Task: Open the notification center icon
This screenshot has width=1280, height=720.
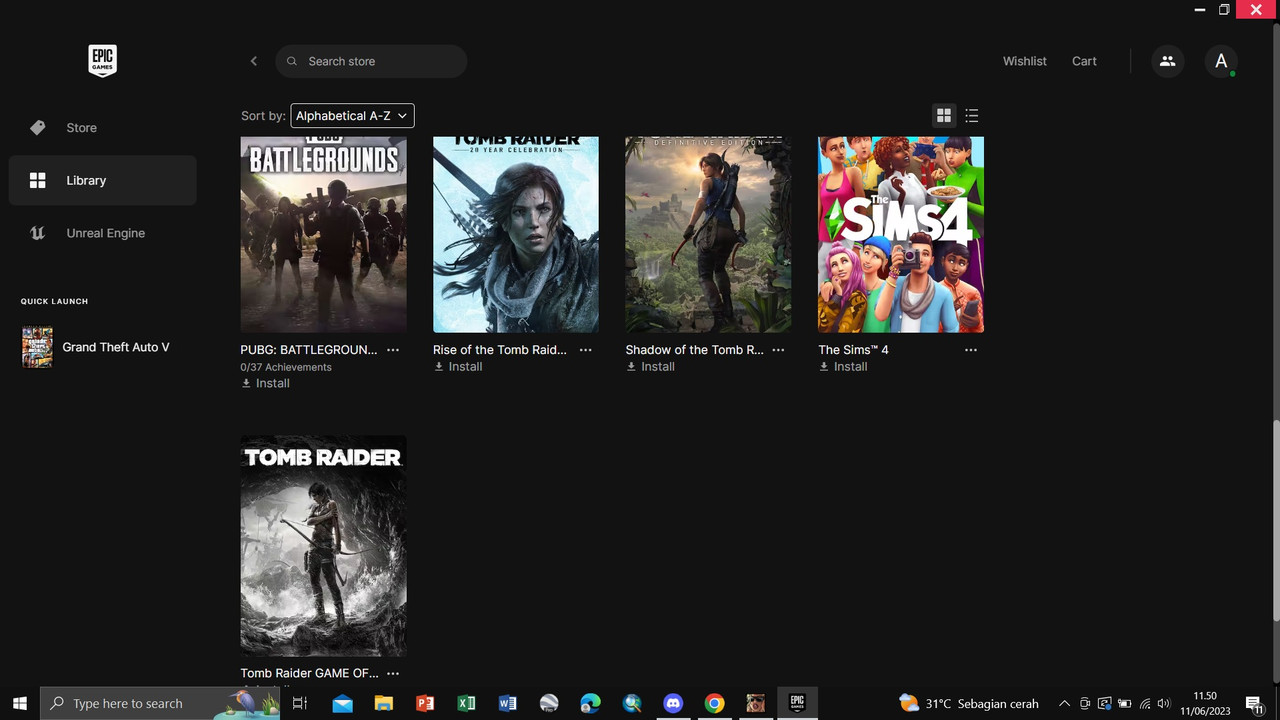Action: (x=1254, y=704)
